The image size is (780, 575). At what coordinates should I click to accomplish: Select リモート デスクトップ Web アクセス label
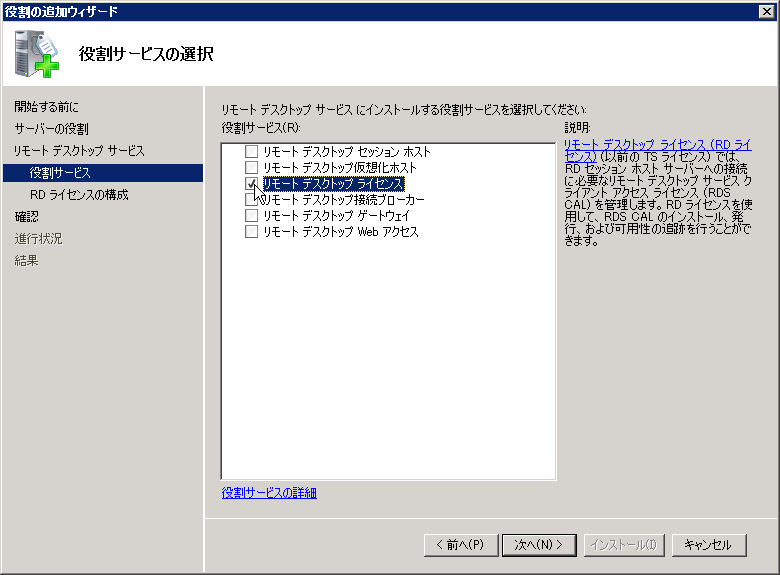[341, 231]
